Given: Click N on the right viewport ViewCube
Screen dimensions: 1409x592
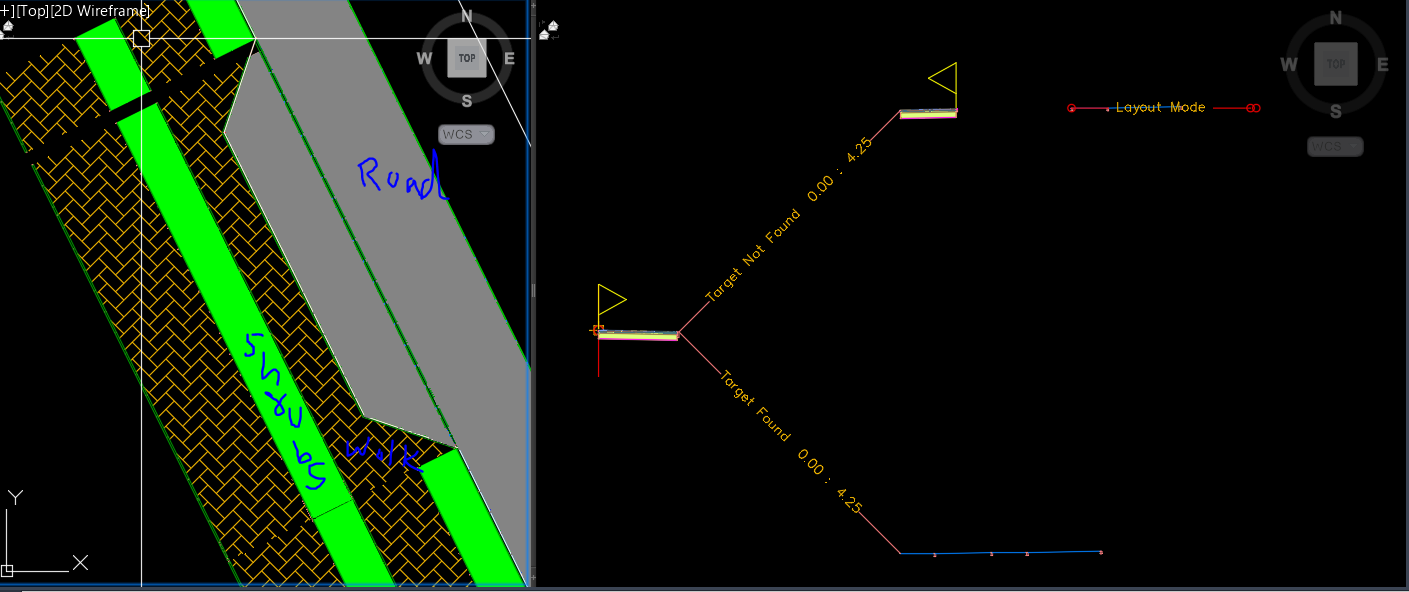Looking at the screenshot, I should (x=1336, y=16).
